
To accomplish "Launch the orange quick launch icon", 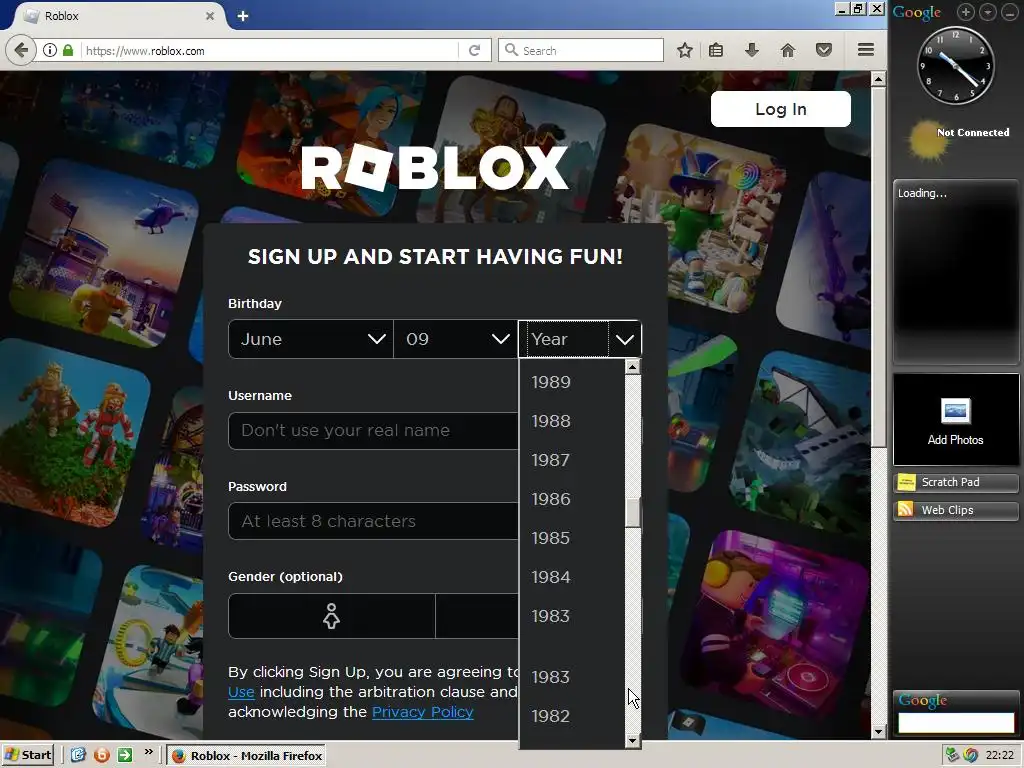I will pyautogui.click(x=101, y=755).
